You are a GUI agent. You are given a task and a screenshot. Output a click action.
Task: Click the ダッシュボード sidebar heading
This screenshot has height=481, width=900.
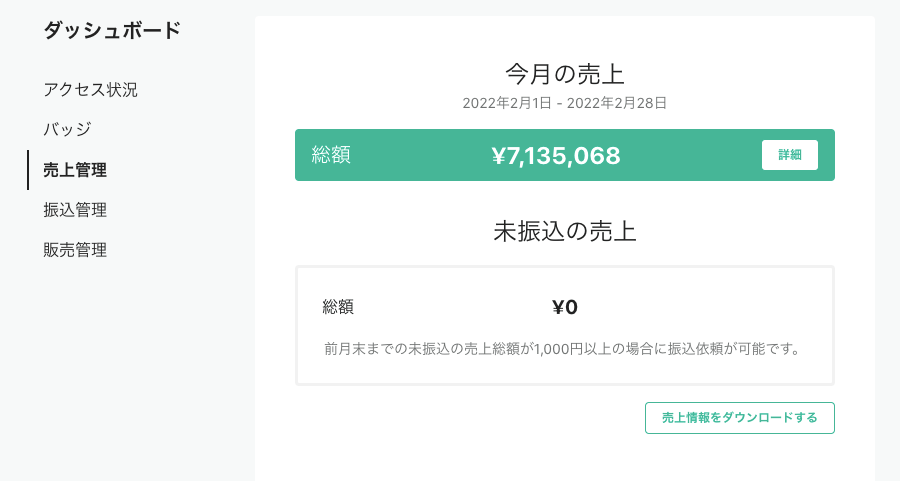[112, 30]
